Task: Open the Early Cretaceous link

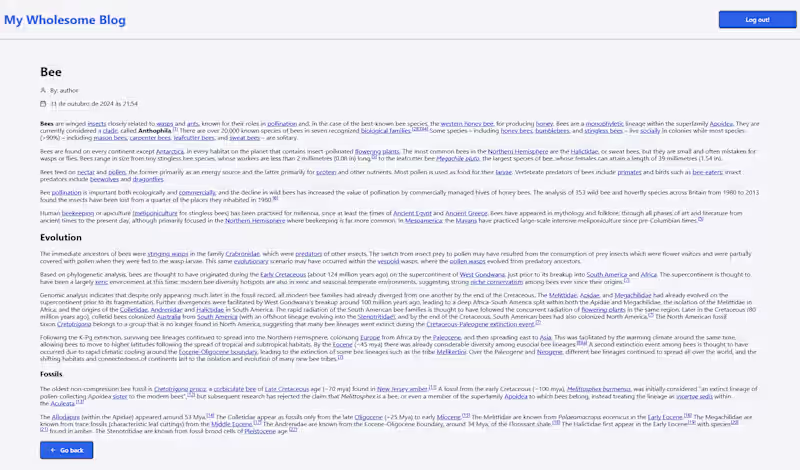Action: pos(283,275)
